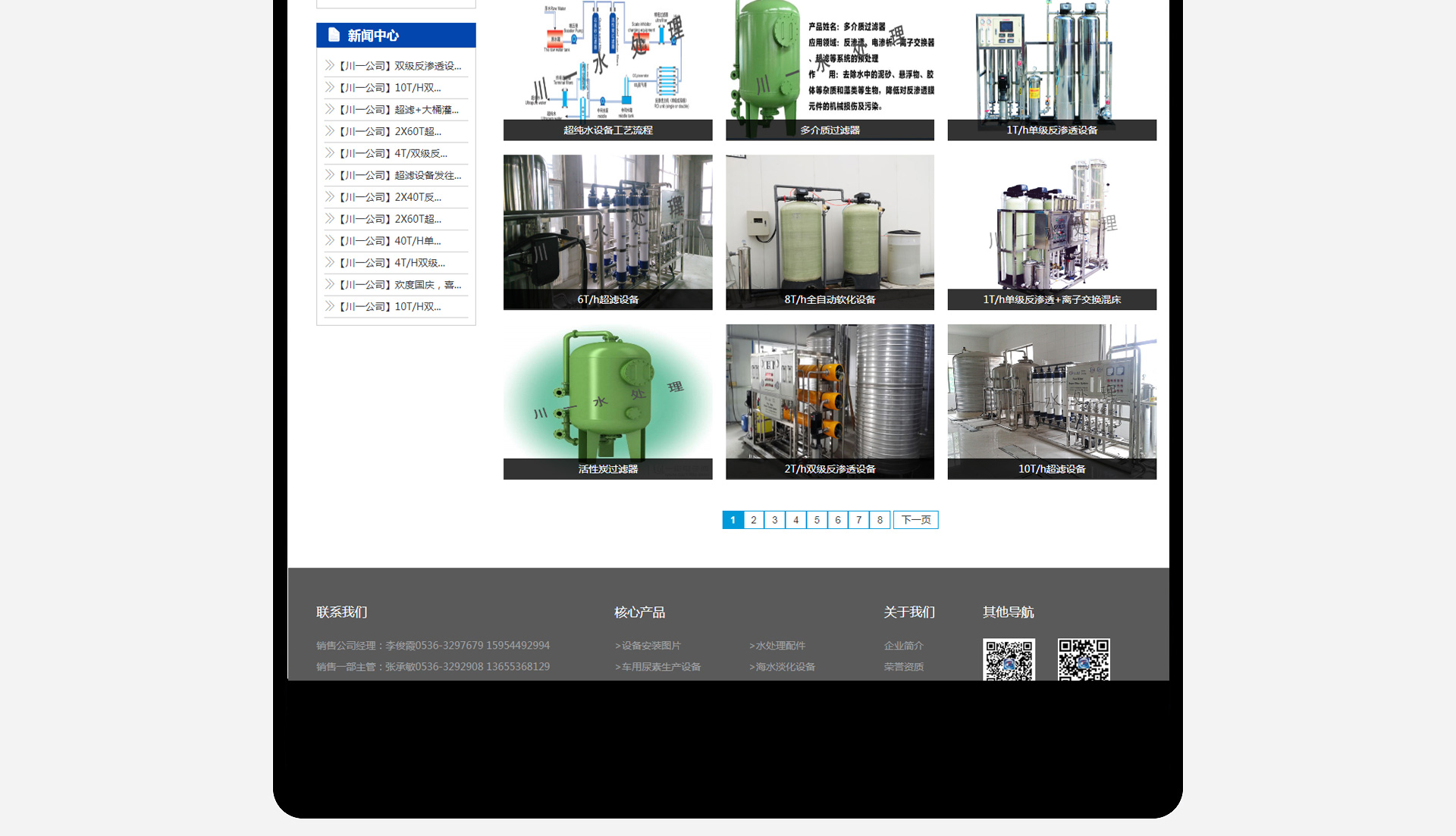This screenshot has height=836, width=1456.
Task: Open the 超纯水设备工艺流程 product thumbnail
Action: pos(607,70)
